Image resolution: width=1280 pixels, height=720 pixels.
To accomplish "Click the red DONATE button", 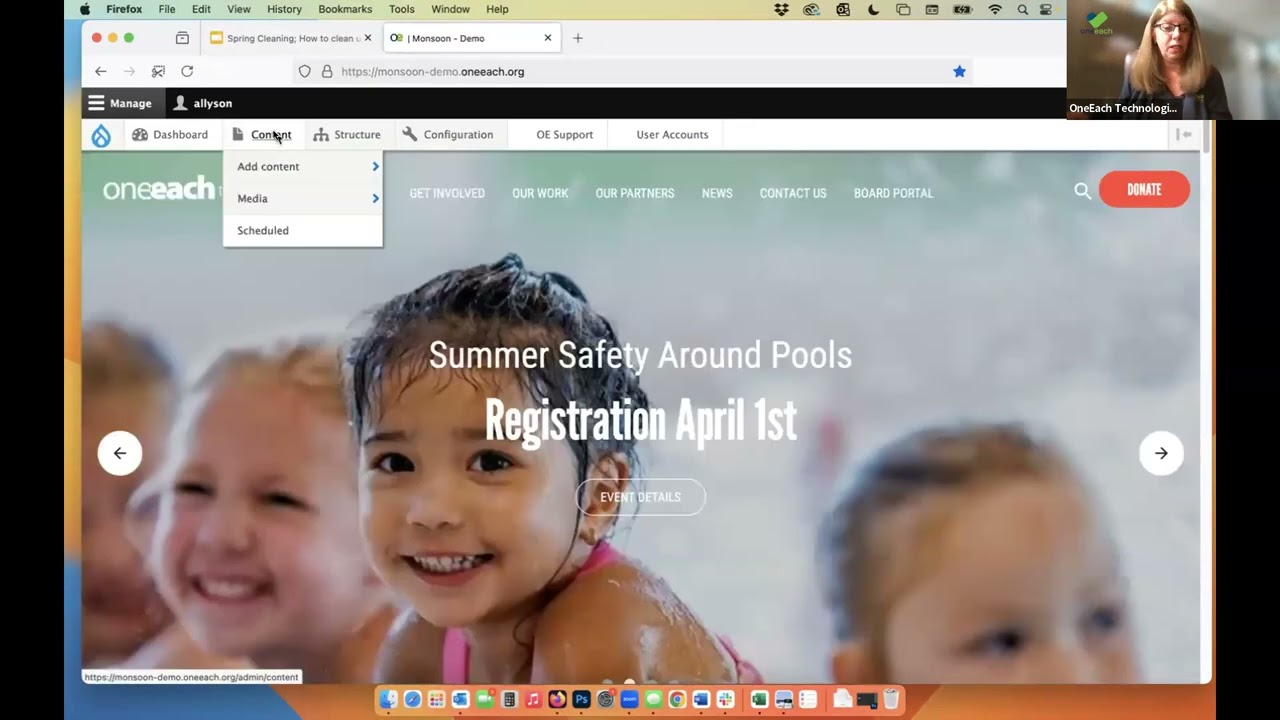I will click(1144, 190).
